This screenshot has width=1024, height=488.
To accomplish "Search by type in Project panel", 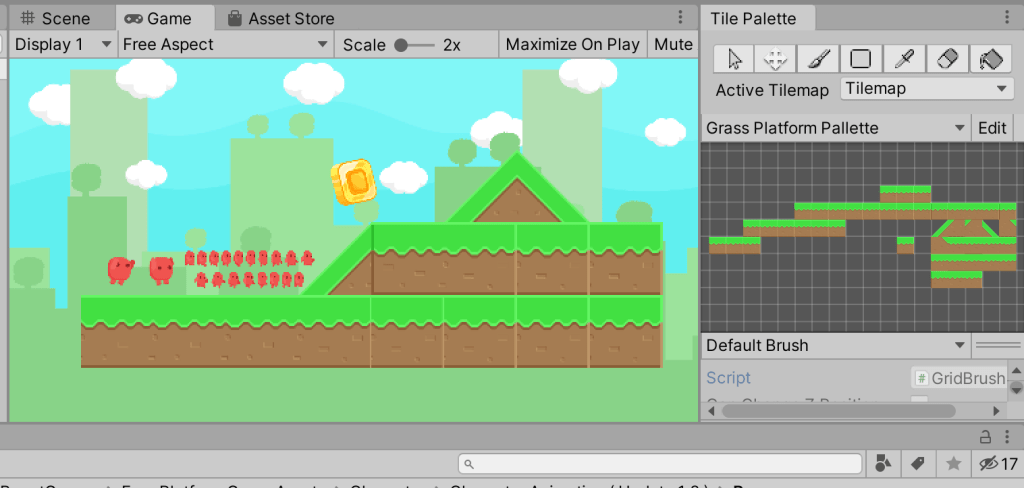I will pyautogui.click(x=883, y=463).
